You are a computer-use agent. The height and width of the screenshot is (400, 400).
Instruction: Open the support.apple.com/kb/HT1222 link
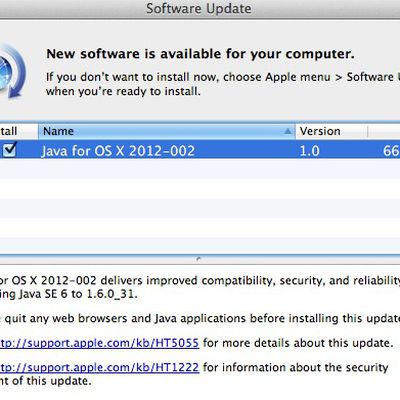tap(99, 367)
